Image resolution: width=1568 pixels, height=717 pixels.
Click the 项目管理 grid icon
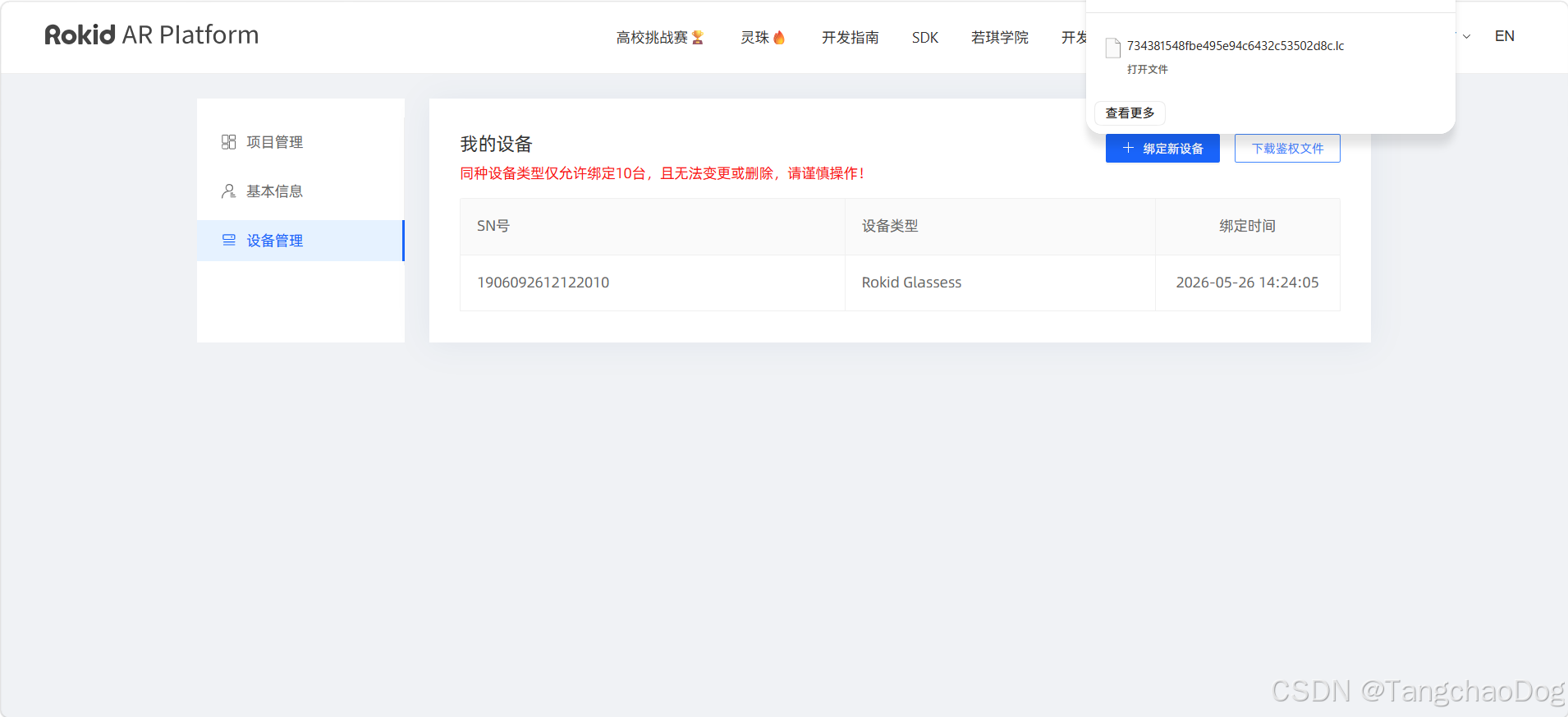point(229,142)
